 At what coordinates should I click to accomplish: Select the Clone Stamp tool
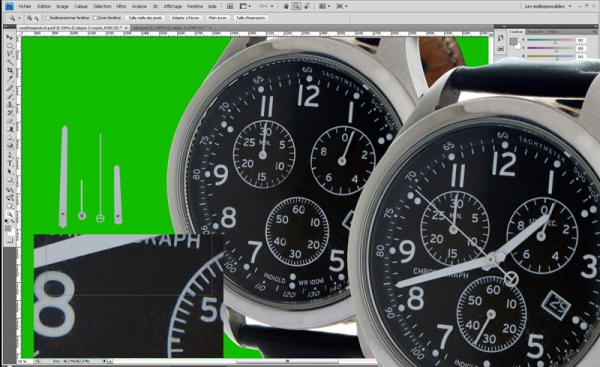(10, 105)
